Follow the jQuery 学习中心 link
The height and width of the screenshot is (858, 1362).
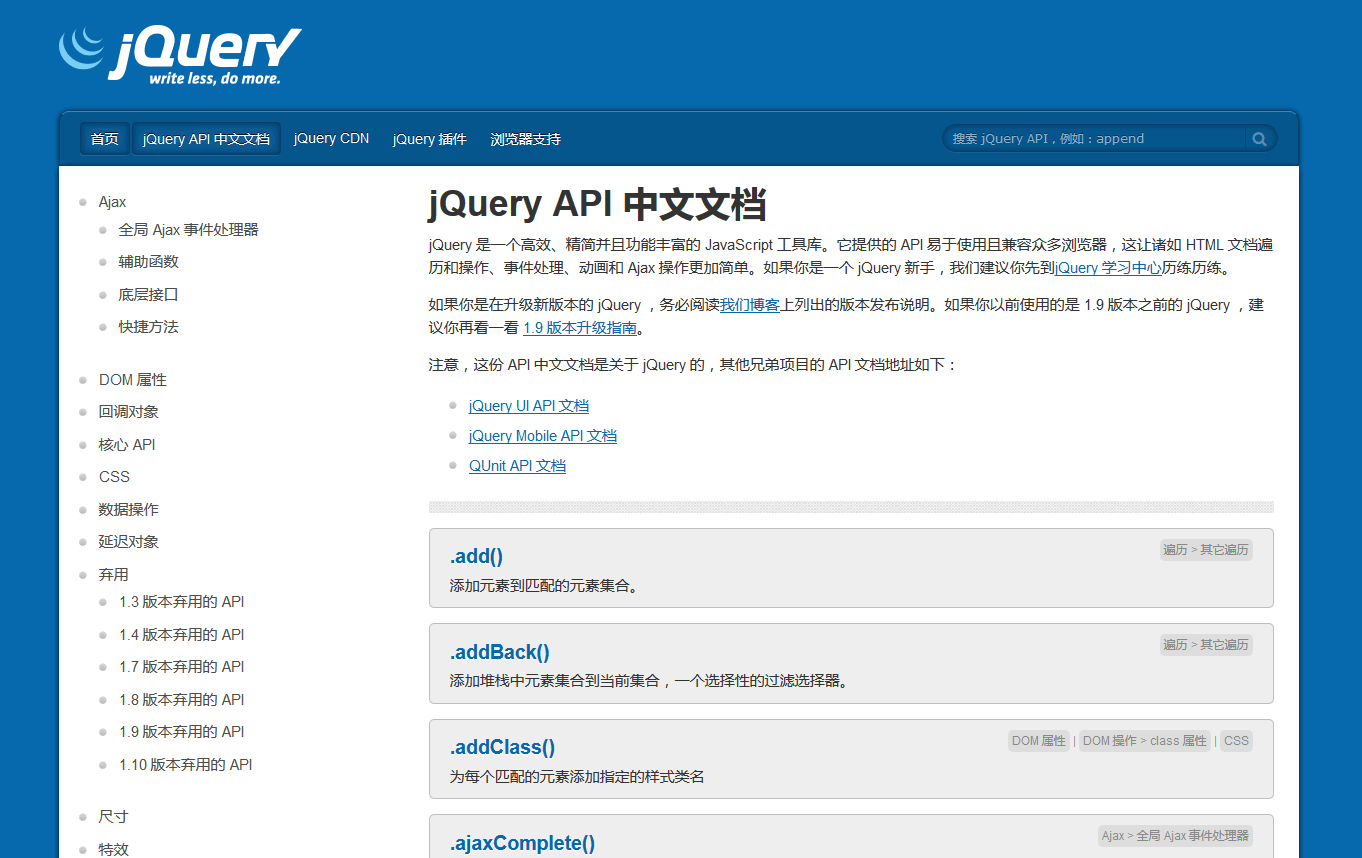pyautogui.click(x=1108, y=268)
